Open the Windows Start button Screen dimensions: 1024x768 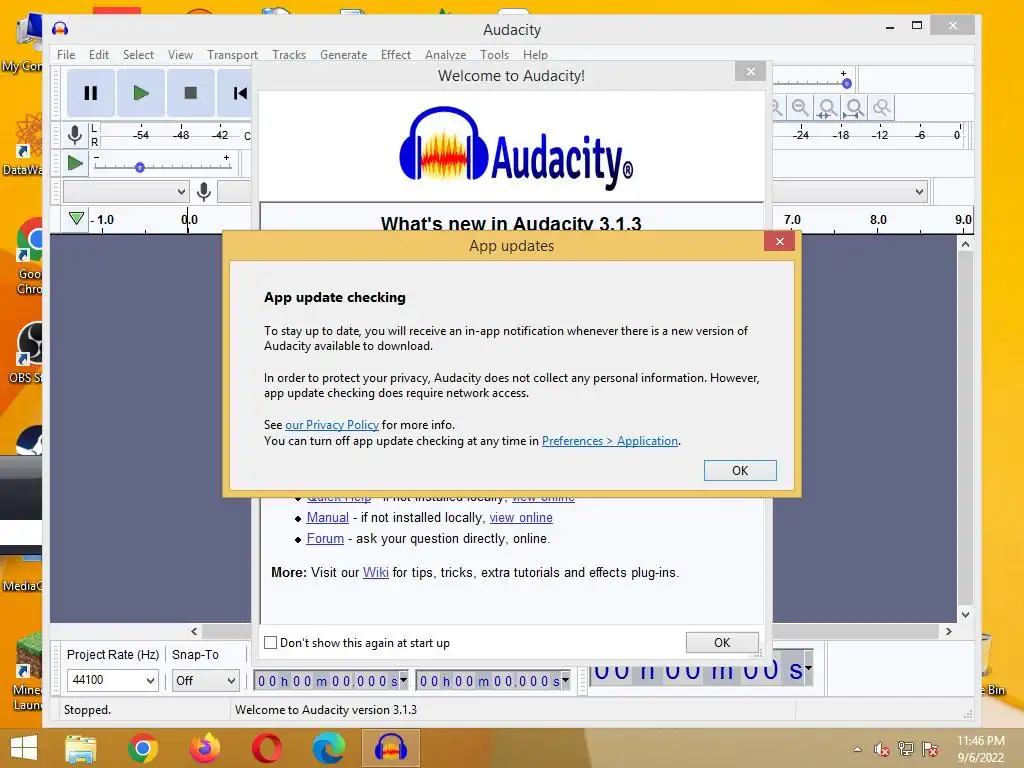[x=24, y=748]
